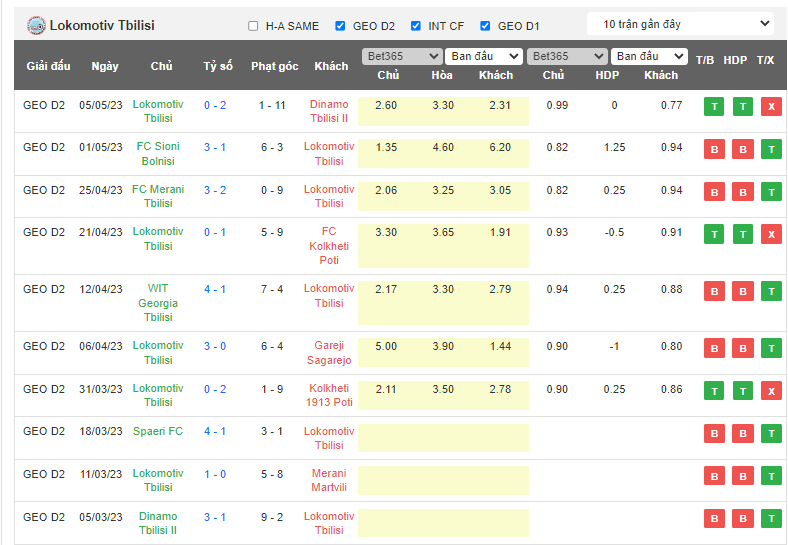Open the 3 - 0 score link for 06/04/23
This screenshot has width=788, height=545.
click(215, 346)
